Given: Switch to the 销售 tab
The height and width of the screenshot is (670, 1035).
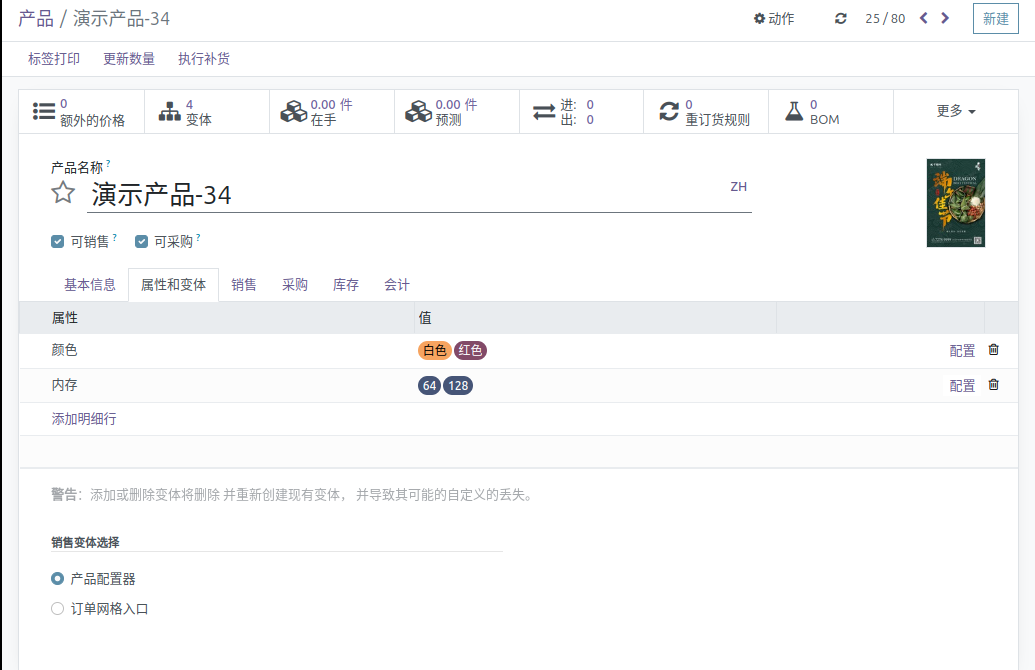Looking at the screenshot, I should pos(244,285).
